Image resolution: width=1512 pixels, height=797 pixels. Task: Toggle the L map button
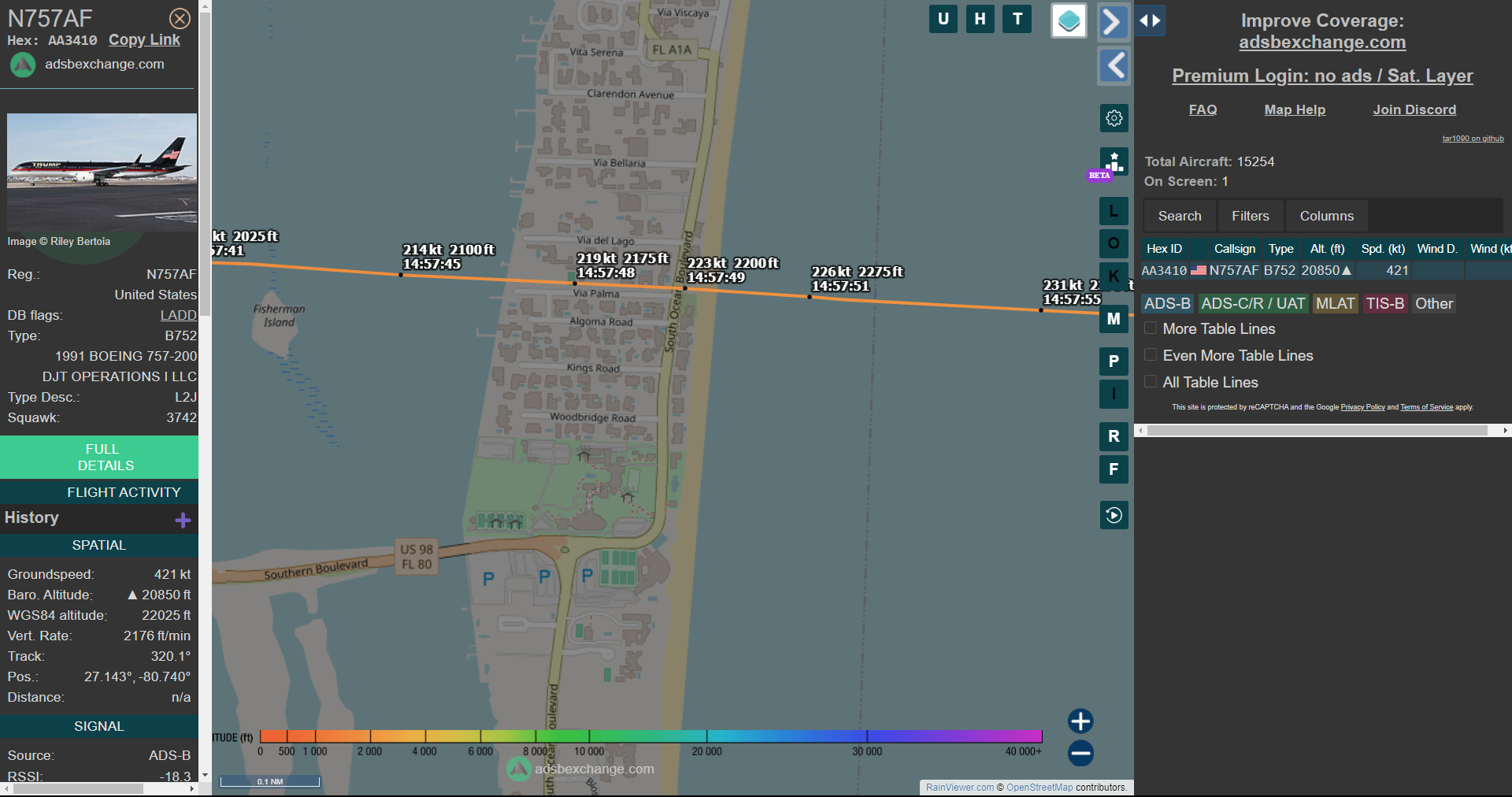[1114, 211]
